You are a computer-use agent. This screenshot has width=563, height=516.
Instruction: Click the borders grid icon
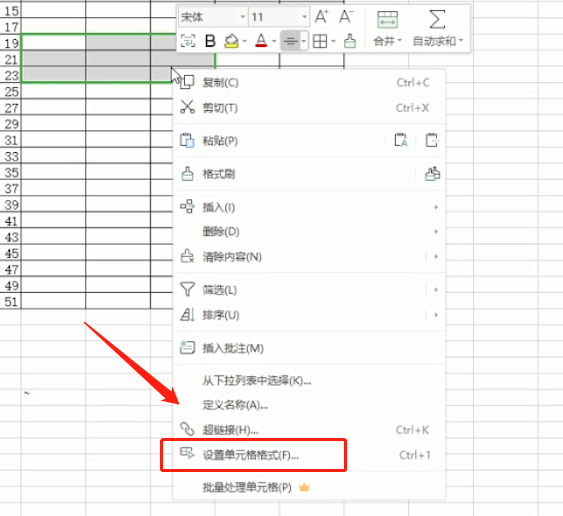tap(320, 41)
